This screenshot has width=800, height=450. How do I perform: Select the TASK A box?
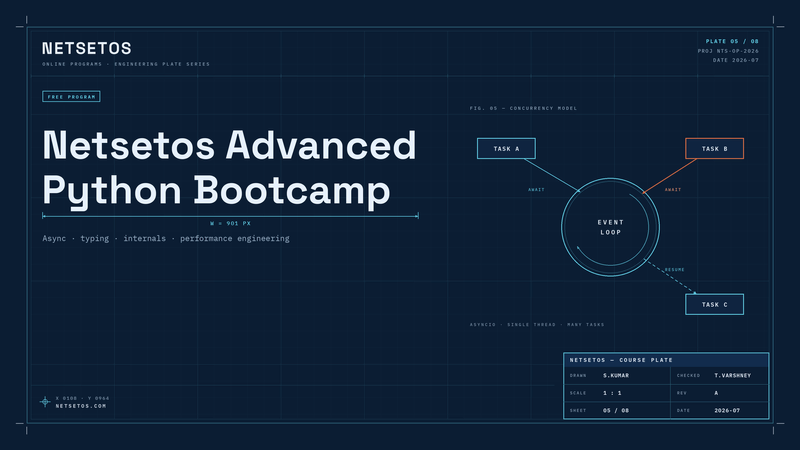506,148
